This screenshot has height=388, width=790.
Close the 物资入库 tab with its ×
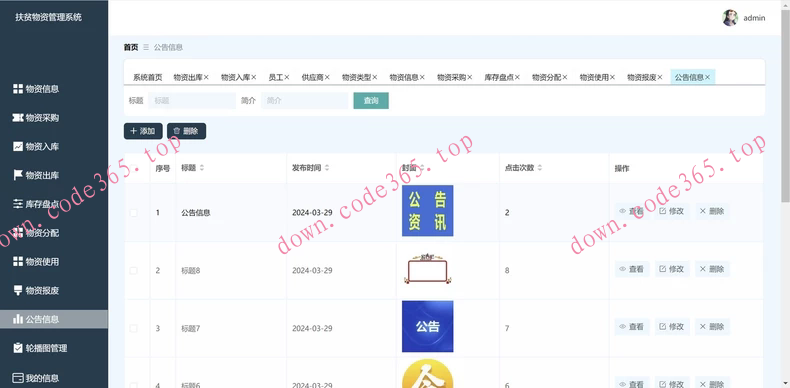point(253,77)
